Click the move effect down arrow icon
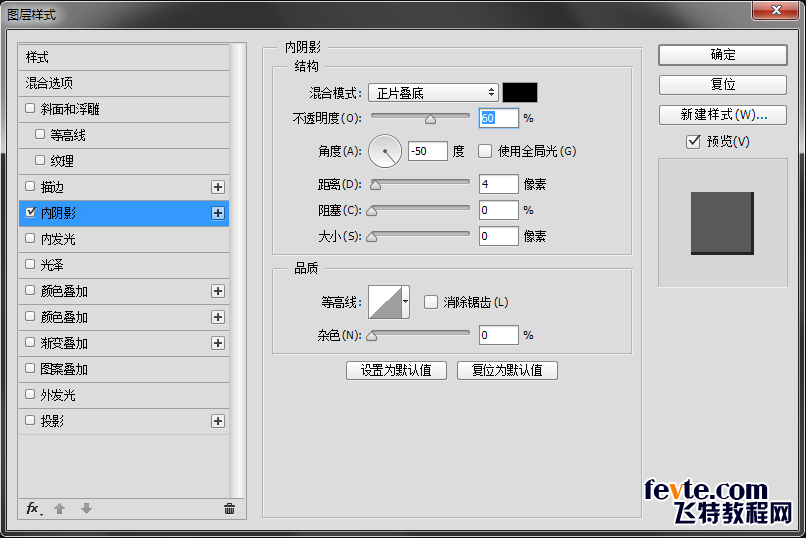This screenshot has height=538, width=806. 86,509
